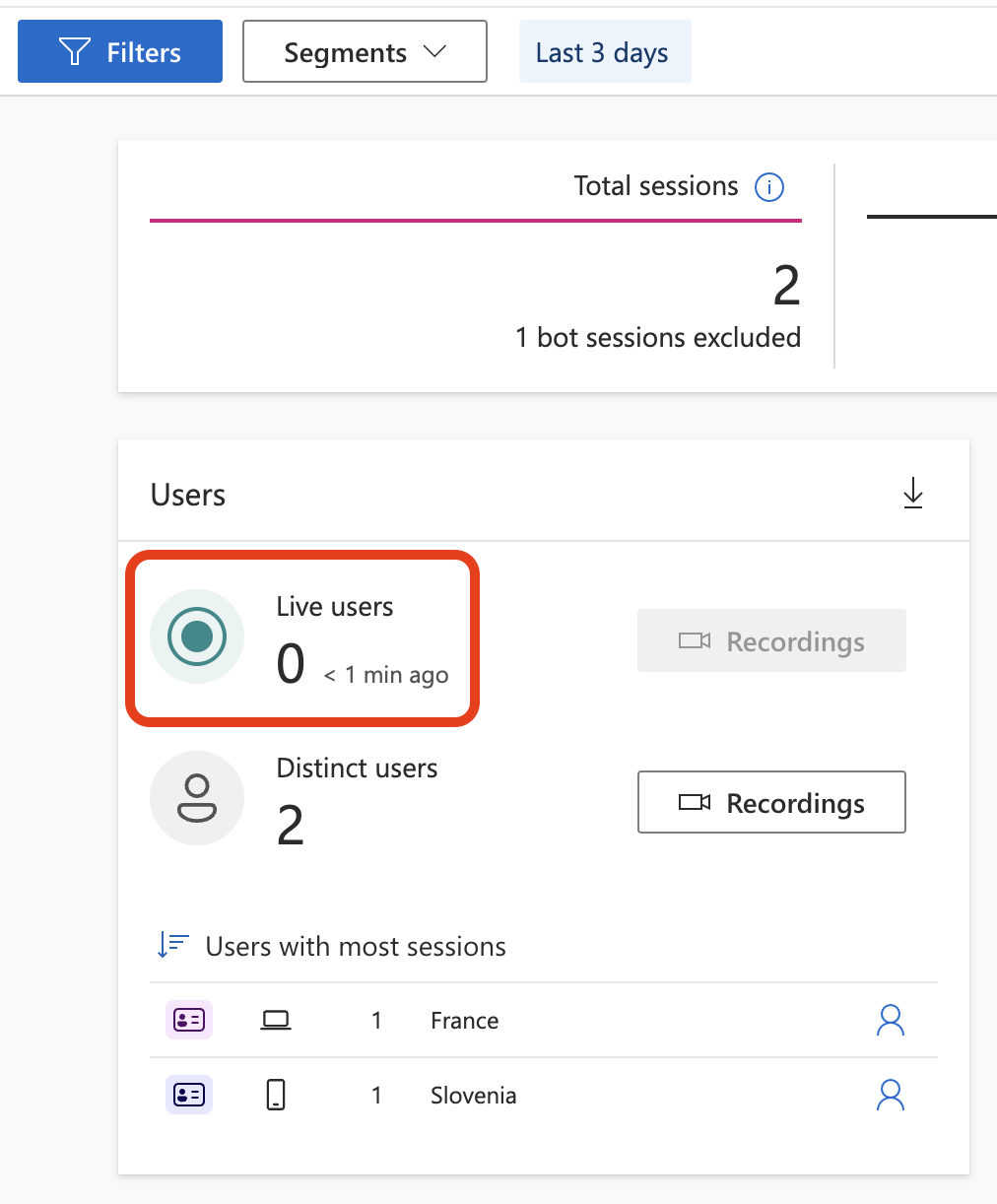Click the funnel icon in Filters button
997x1204 pixels.
75,52
